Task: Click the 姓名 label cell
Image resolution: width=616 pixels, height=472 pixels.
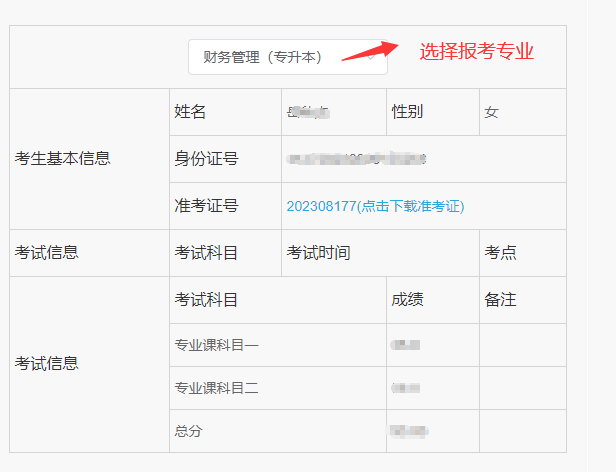Action: point(190,112)
